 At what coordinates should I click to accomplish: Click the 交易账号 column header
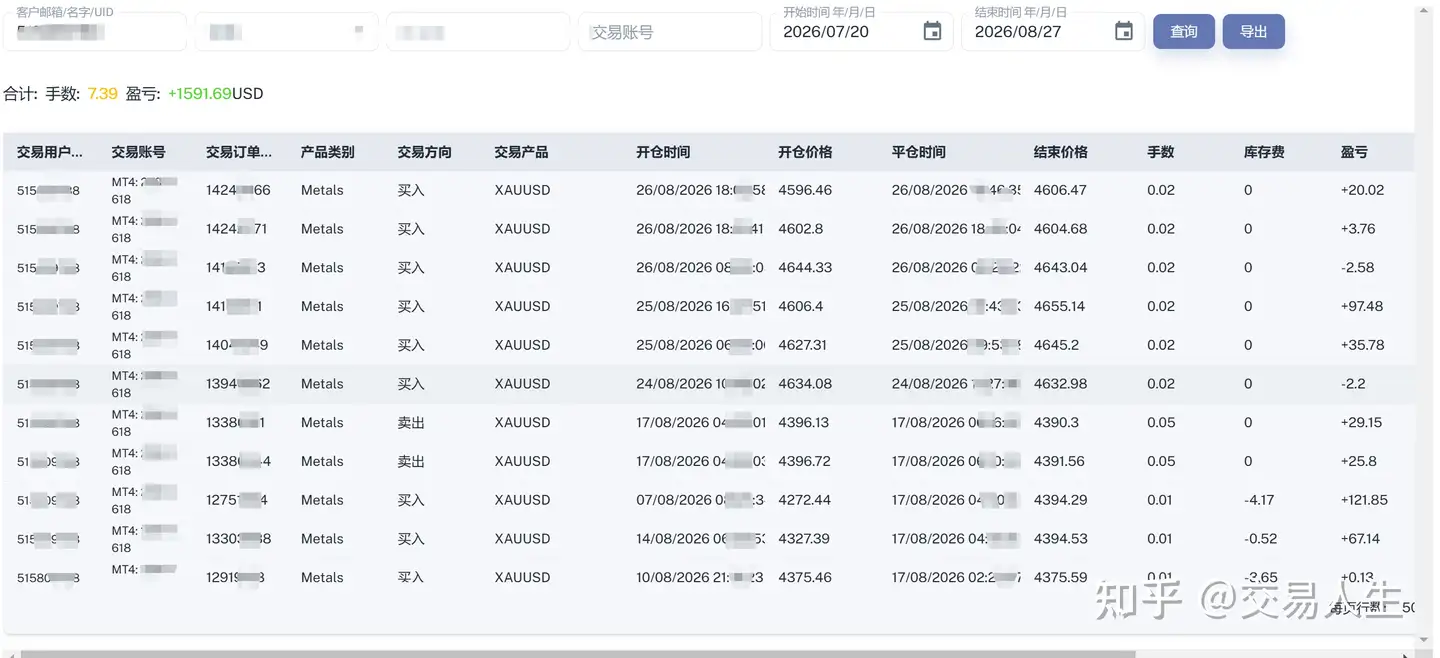138,152
